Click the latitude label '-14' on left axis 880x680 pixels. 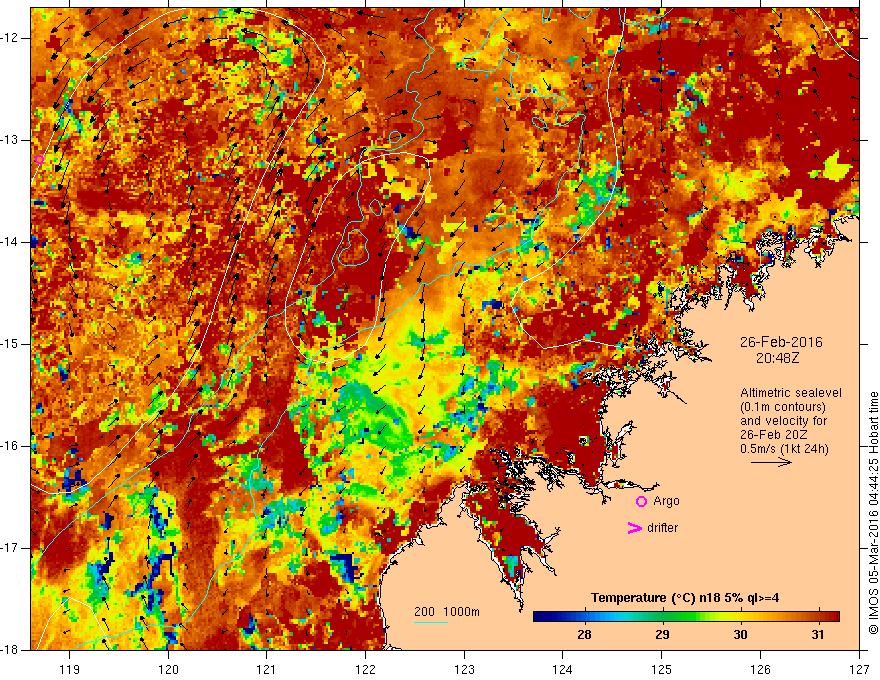click(10, 242)
